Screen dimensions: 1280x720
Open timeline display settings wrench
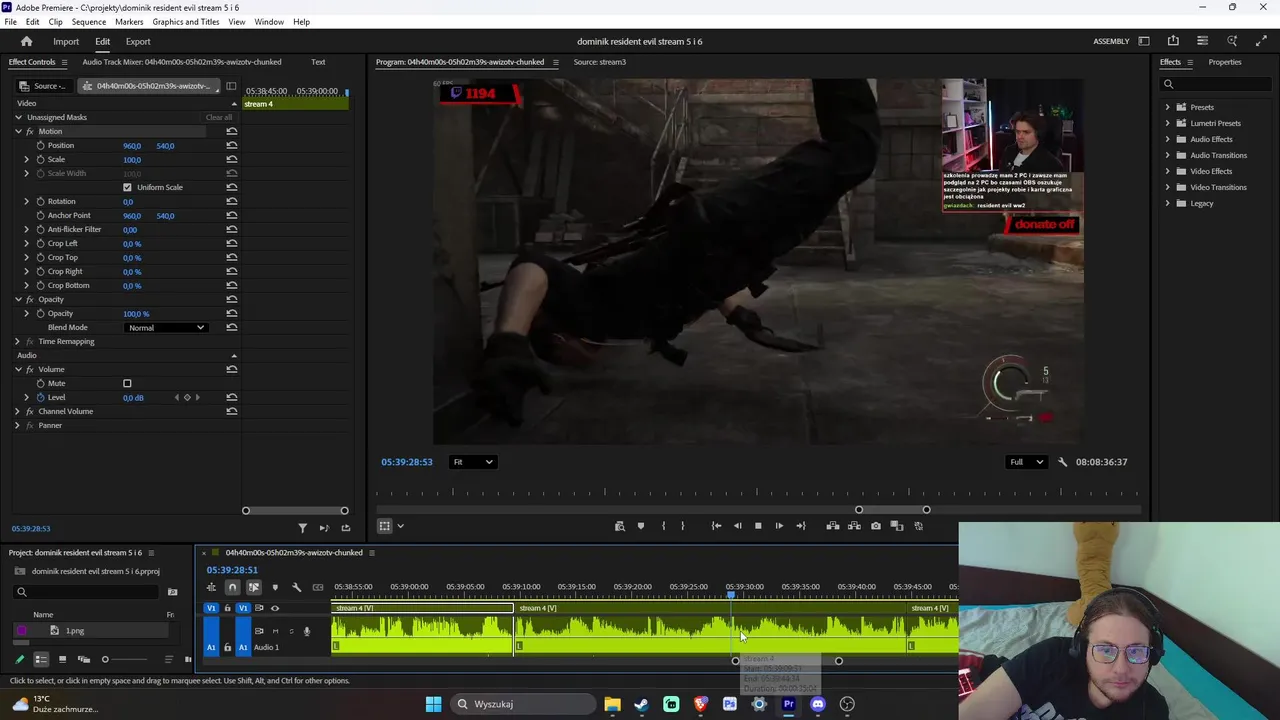pos(296,588)
